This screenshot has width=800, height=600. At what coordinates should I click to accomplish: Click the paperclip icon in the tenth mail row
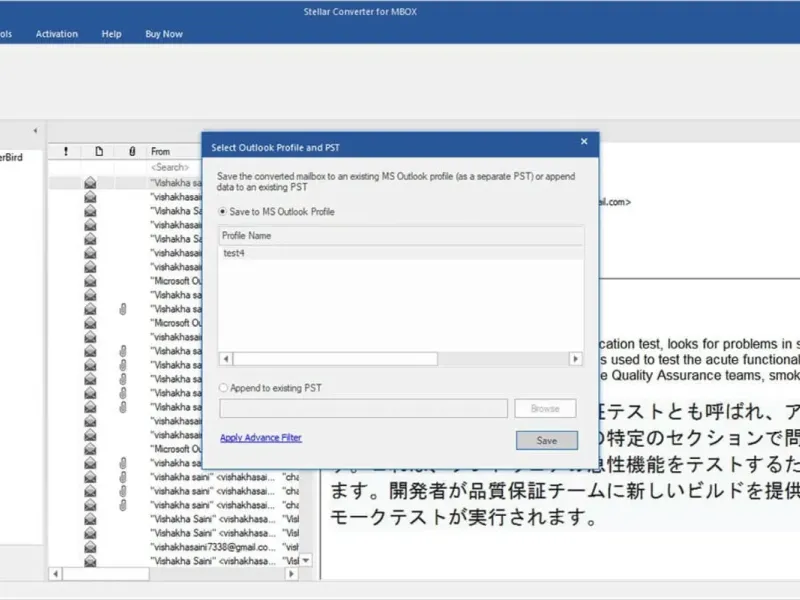(x=123, y=309)
